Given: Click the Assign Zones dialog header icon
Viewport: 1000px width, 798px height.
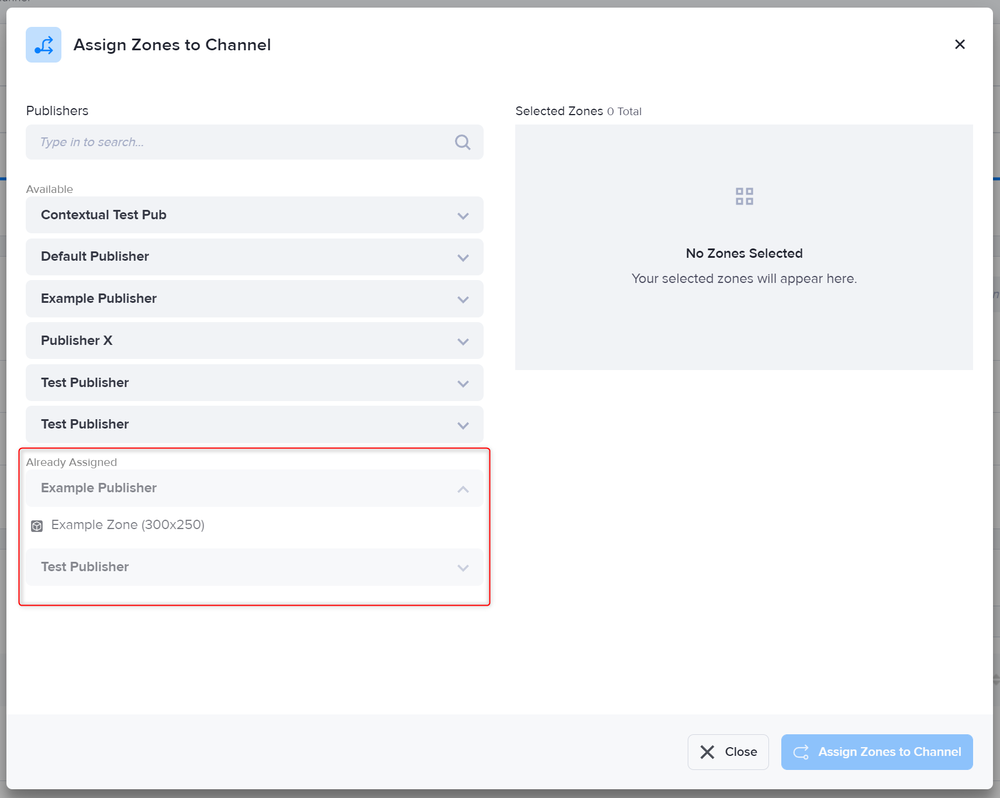Looking at the screenshot, I should pyautogui.click(x=43, y=45).
